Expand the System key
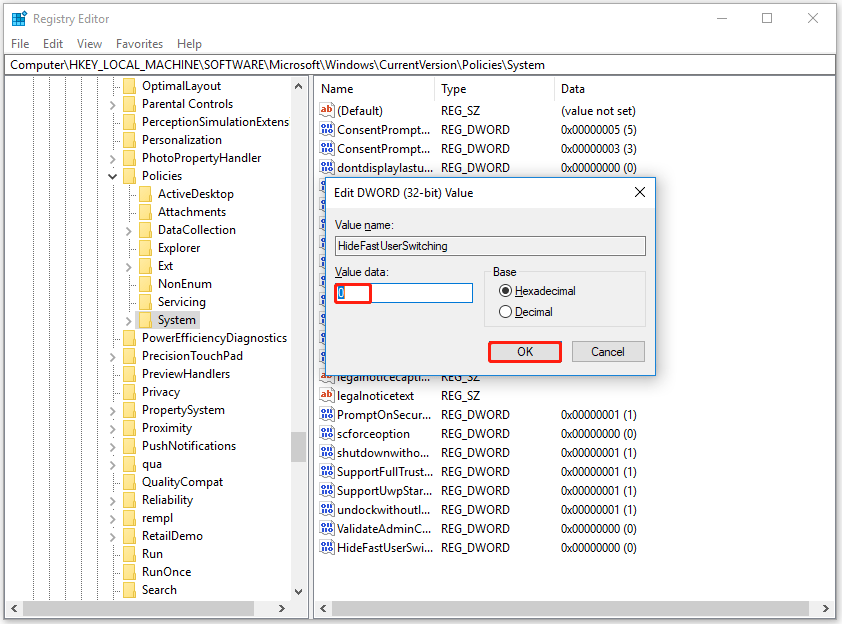Image resolution: width=842 pixels, height=624 pixels. tap(129, 321)
